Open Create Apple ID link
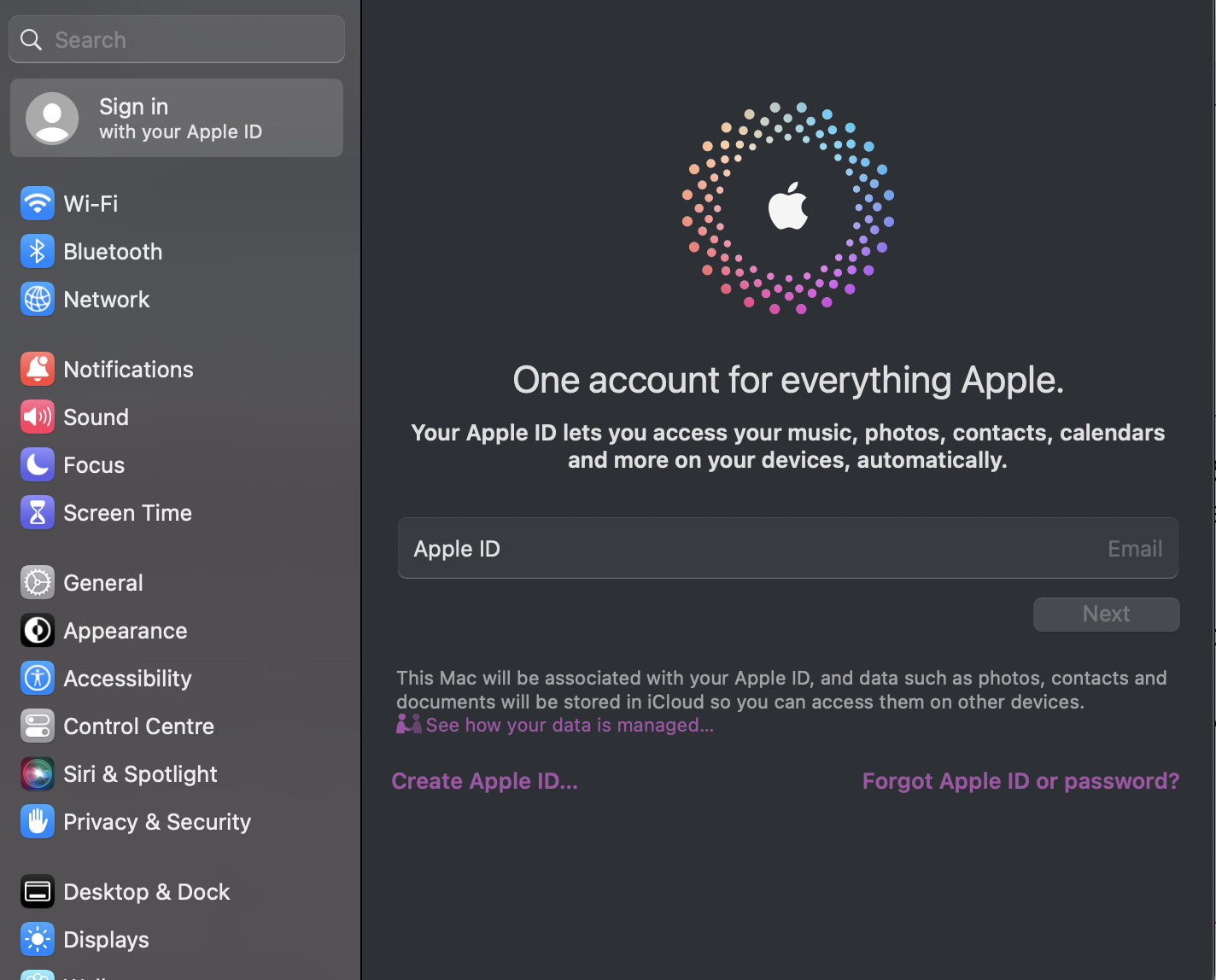Image resolution: width=1216 pixels, height=980 pixels. click(x=484, y=781)
